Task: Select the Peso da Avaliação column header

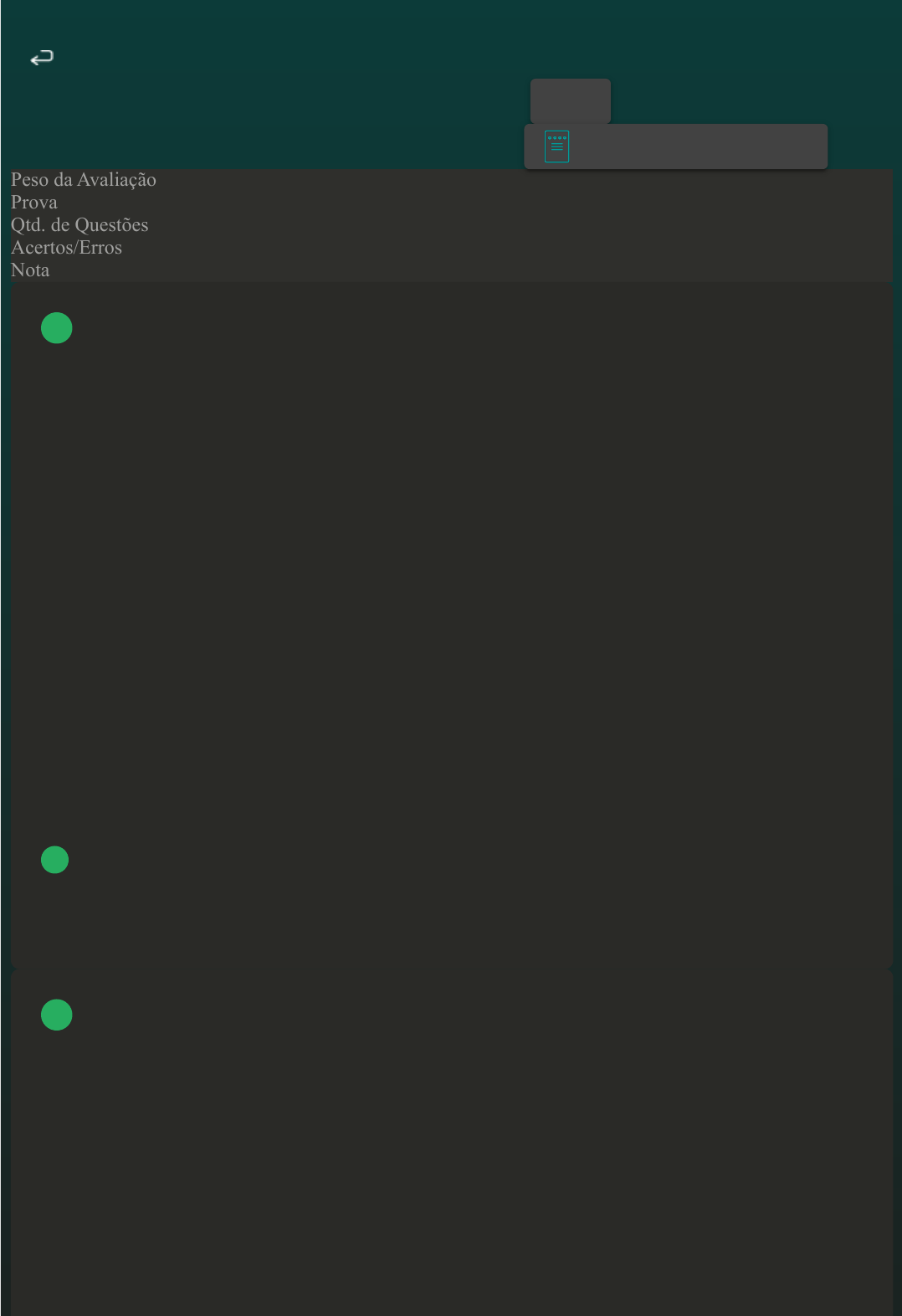Action: pyautogui.click(x=84, y=180)
